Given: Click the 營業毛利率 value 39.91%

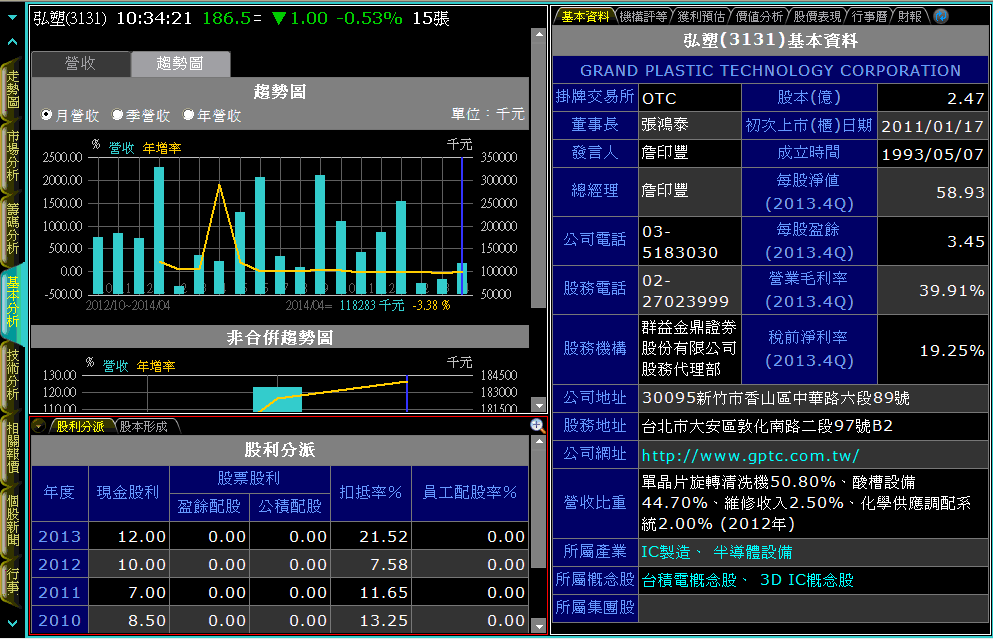Looking at the screenshot, I should point(952,291).
